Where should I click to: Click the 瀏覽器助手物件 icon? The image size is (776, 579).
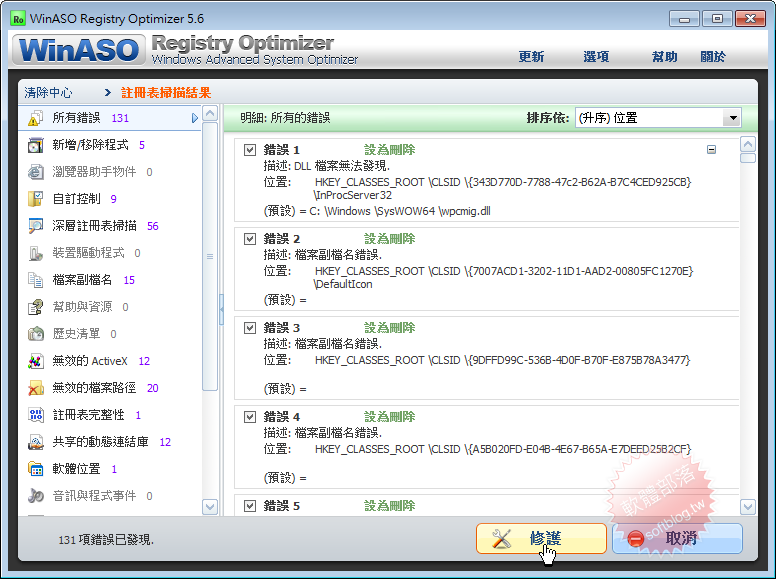36,172
